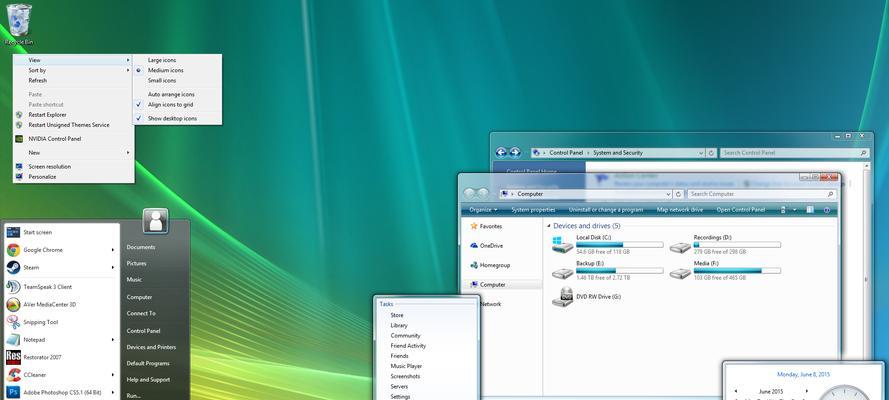Open the Backup (E:) drive icon
This screenshot has height=400, width=889.
(562, 273)
